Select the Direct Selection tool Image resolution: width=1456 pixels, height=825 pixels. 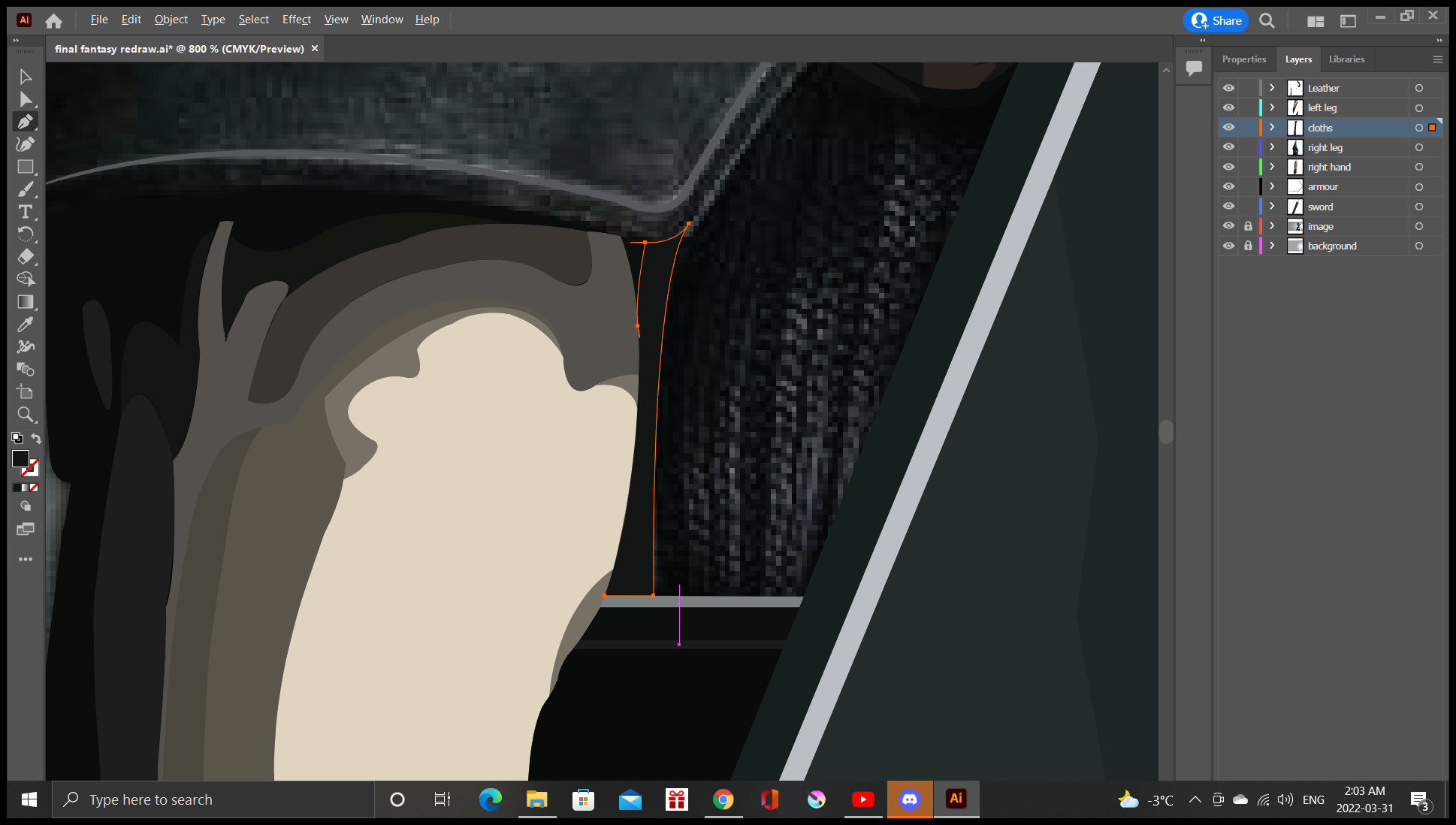(26, 98)
